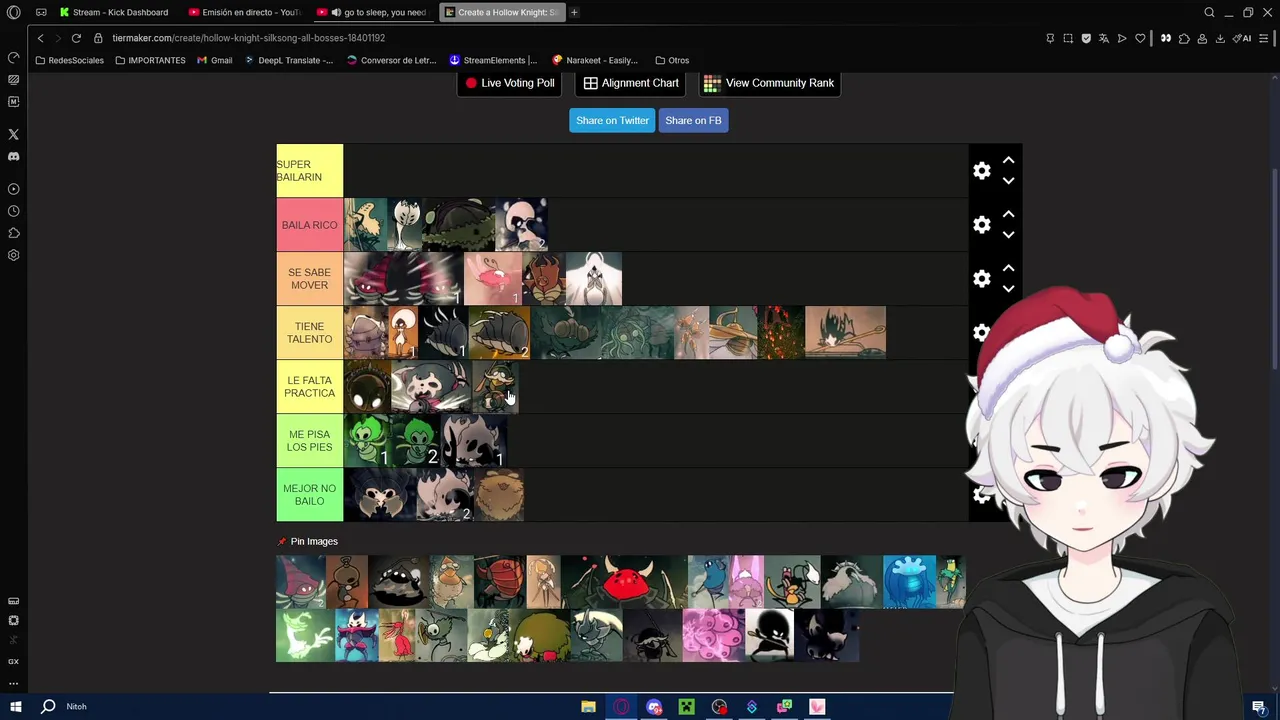Image resolution: width=1280 pixels, height=720 pixels.
Task: Open sidebar settings gear icon
Action: (13, 255)
